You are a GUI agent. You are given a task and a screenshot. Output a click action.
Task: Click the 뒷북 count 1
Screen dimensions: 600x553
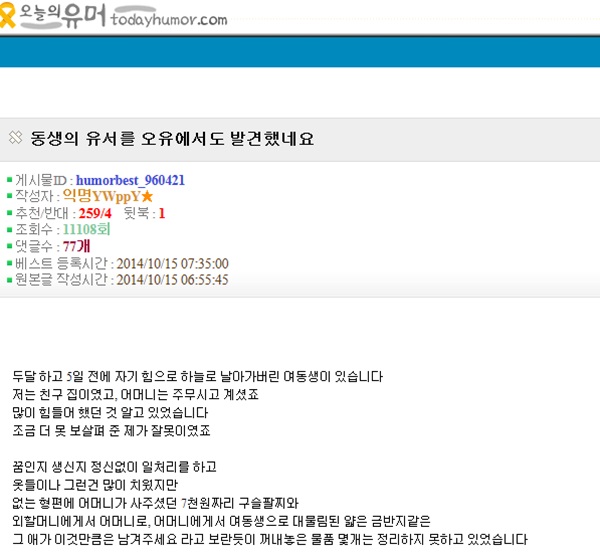[x=161, y=213]
